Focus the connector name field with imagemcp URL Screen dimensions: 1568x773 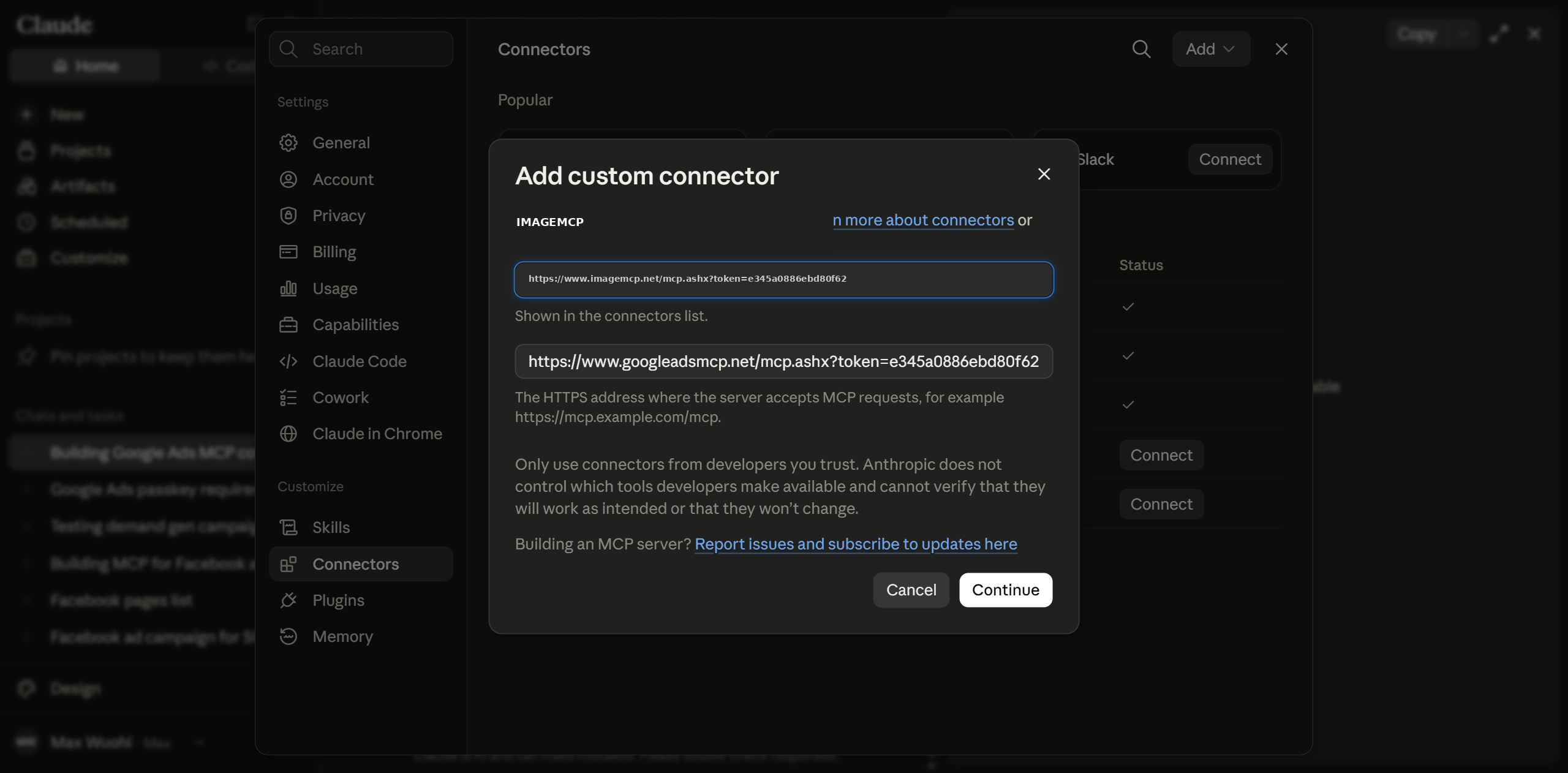(x=783, y=280)
